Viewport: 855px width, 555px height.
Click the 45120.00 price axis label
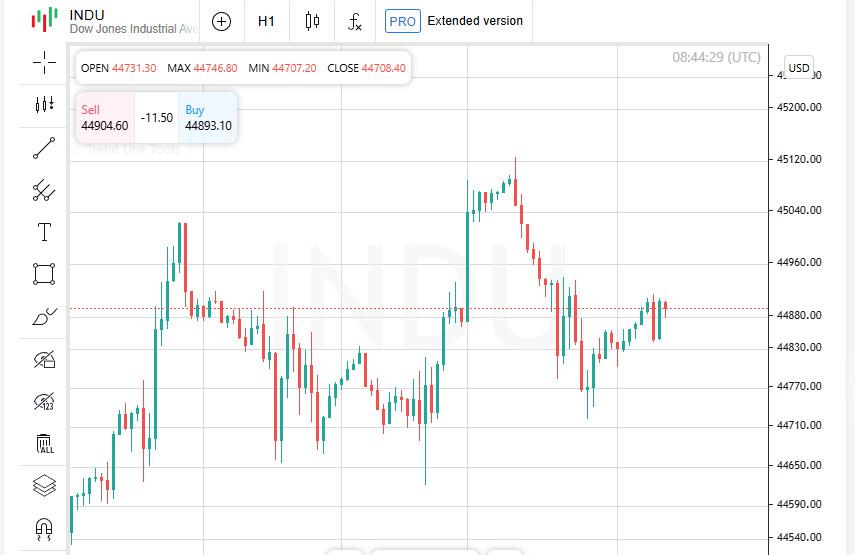pyautogui.click(x=799, y=159)
